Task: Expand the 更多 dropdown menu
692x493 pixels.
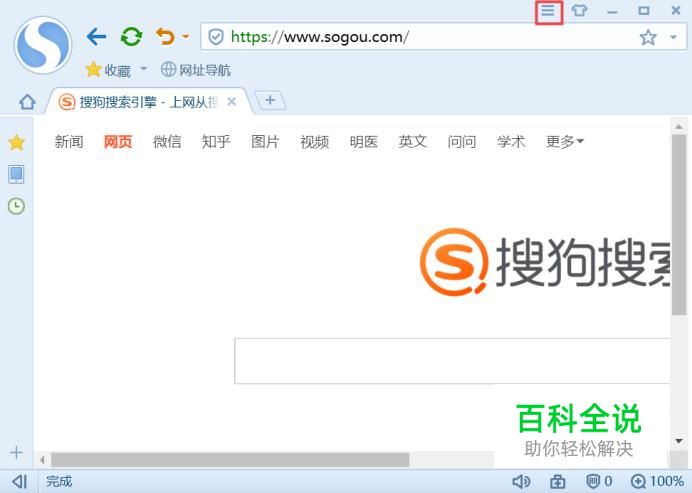Action: pyautogui.click(x=565, y=142)
